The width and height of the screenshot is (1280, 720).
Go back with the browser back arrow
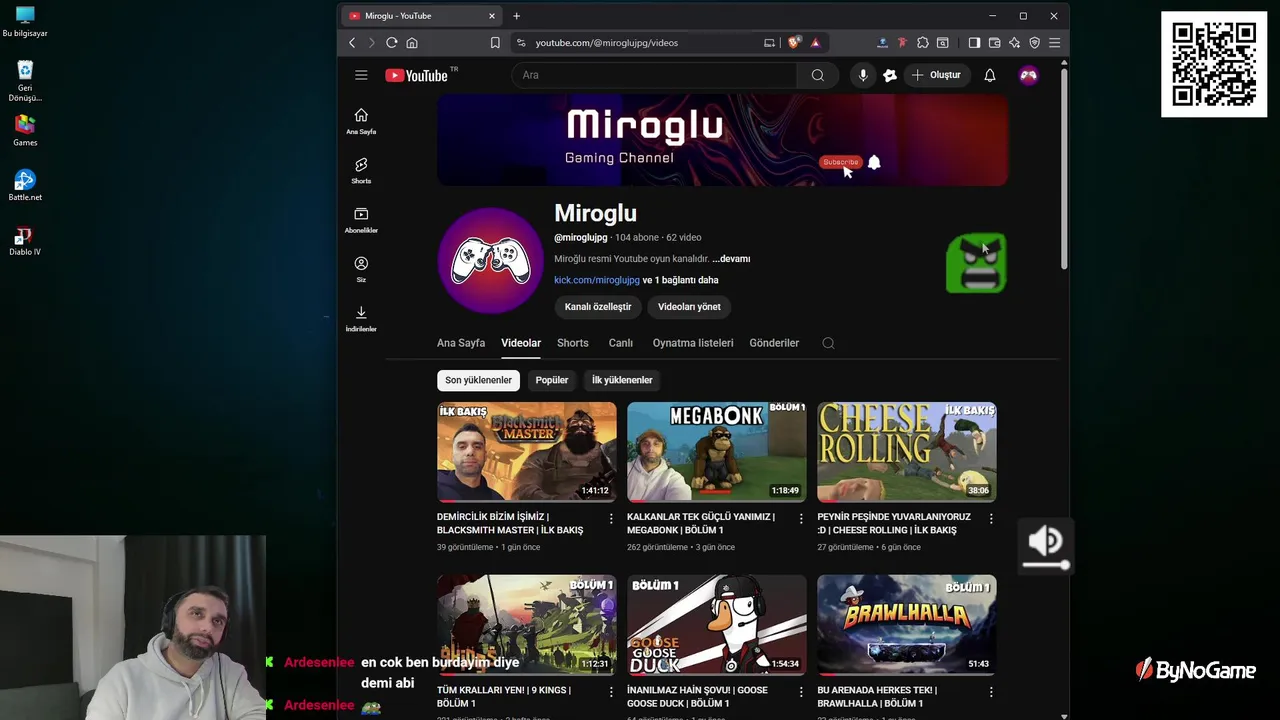coord(352,43)
